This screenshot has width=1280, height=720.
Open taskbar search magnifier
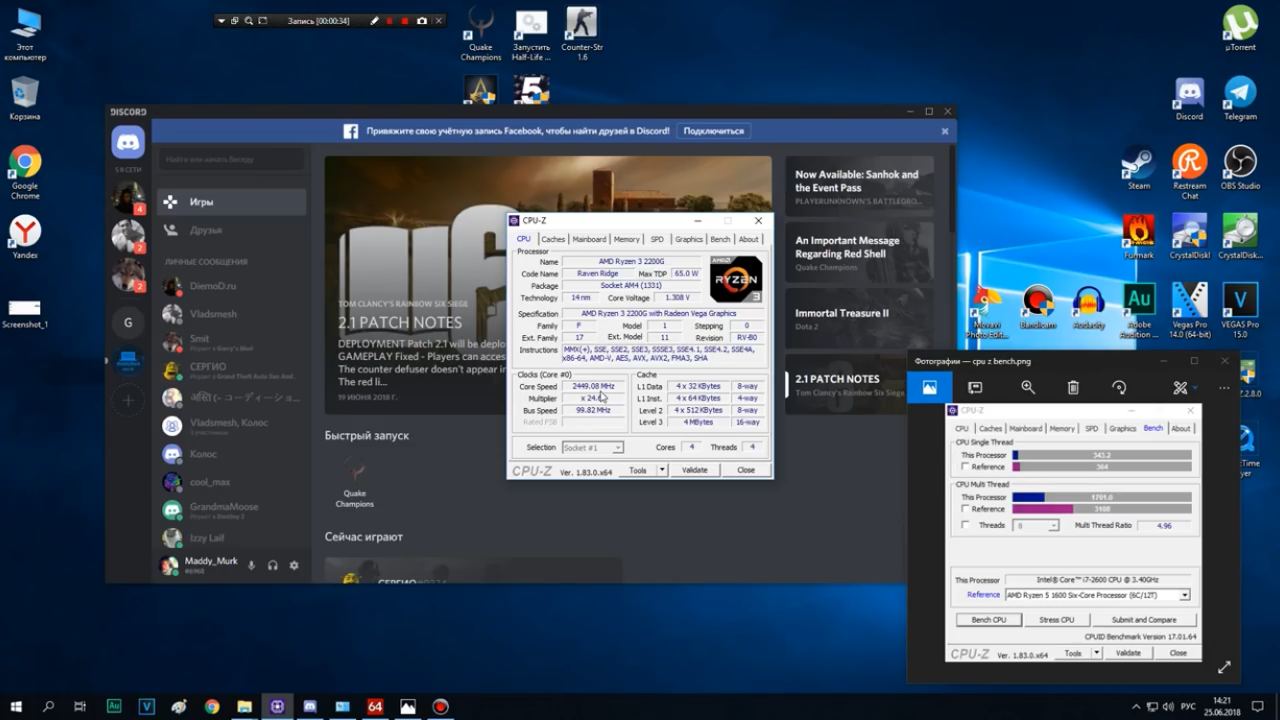48,706
